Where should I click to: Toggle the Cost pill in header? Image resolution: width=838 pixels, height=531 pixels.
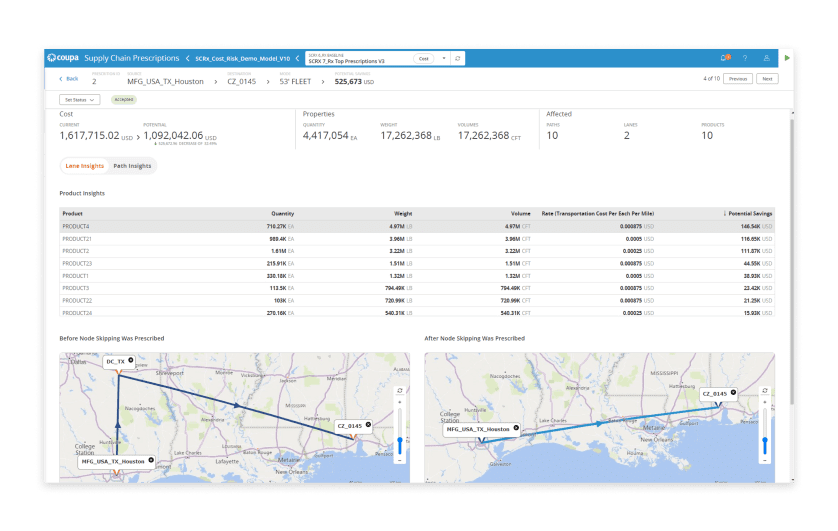click(424, 58)
